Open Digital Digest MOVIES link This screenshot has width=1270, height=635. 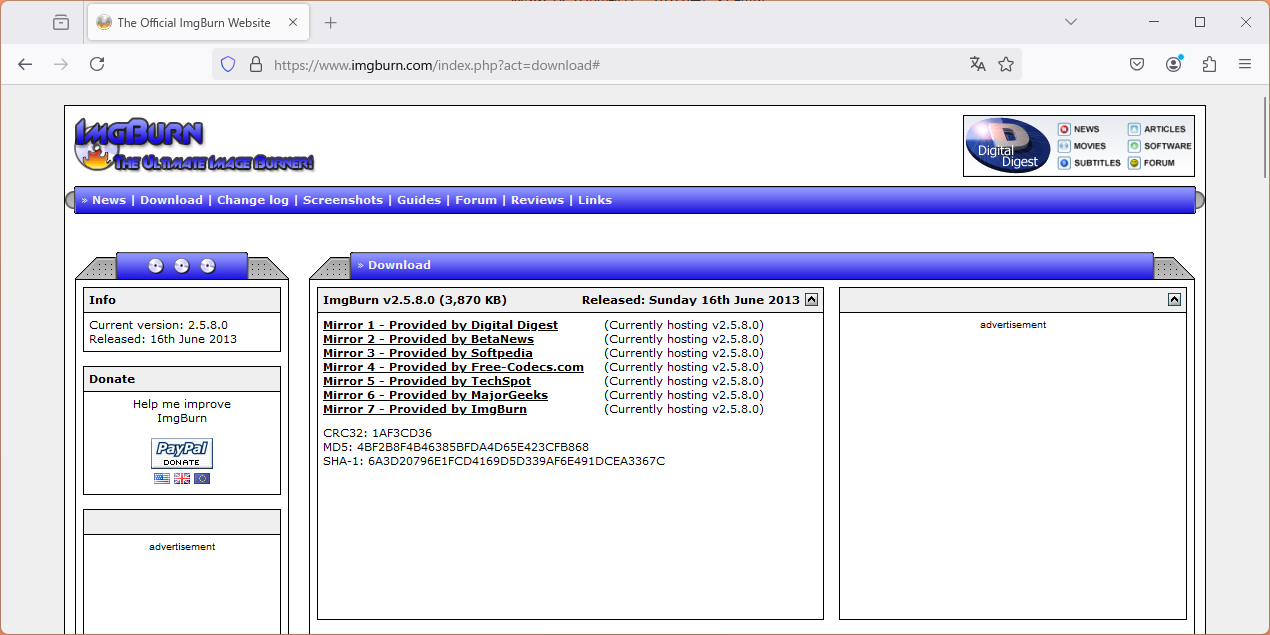click(x=1081, y=146)
